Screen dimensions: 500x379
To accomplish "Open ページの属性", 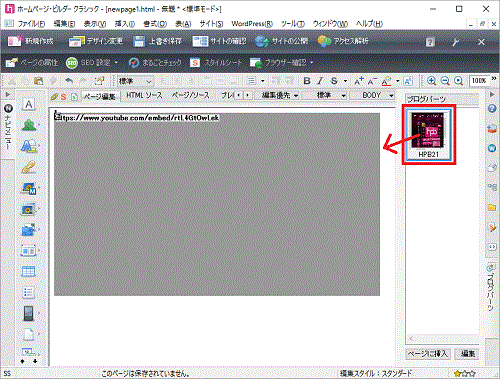I will click(32, 63).
